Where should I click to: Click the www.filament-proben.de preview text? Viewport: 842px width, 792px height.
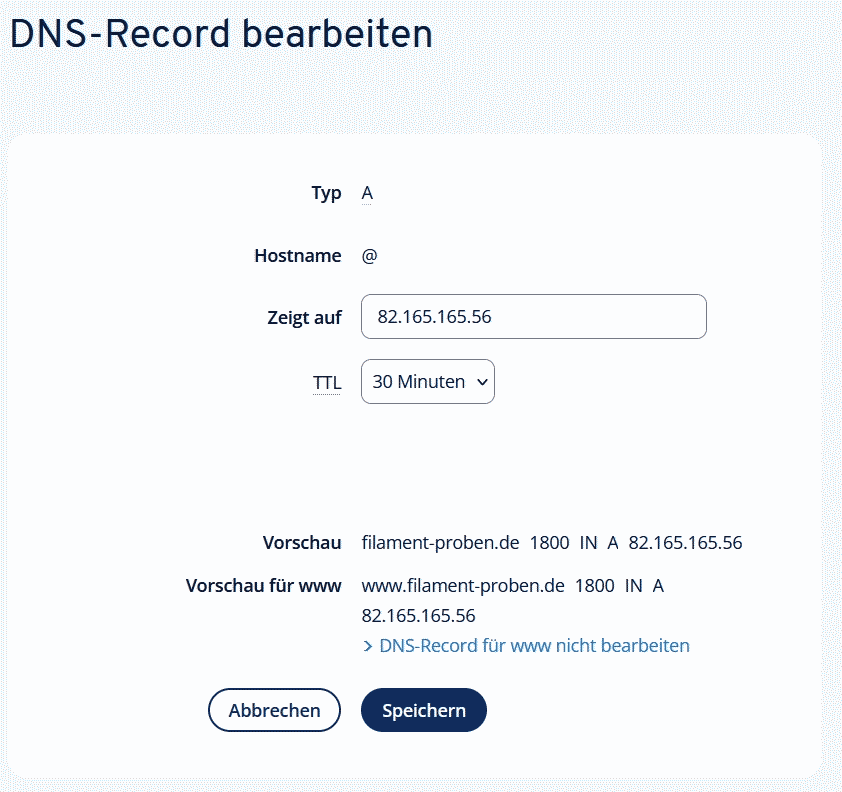[x=463, y=586]
